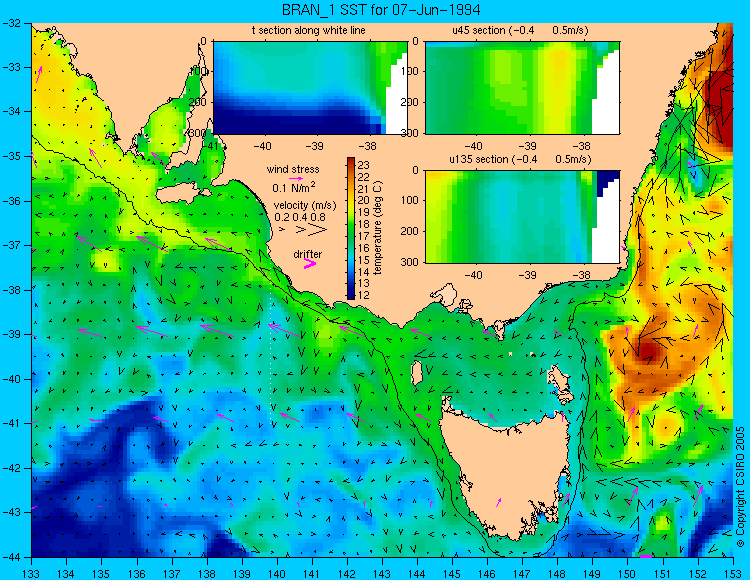Viewport: 750px width, 580px height.
Task: Pick the dark red top of the temperature color bar
Action: [x=351, y=162]
